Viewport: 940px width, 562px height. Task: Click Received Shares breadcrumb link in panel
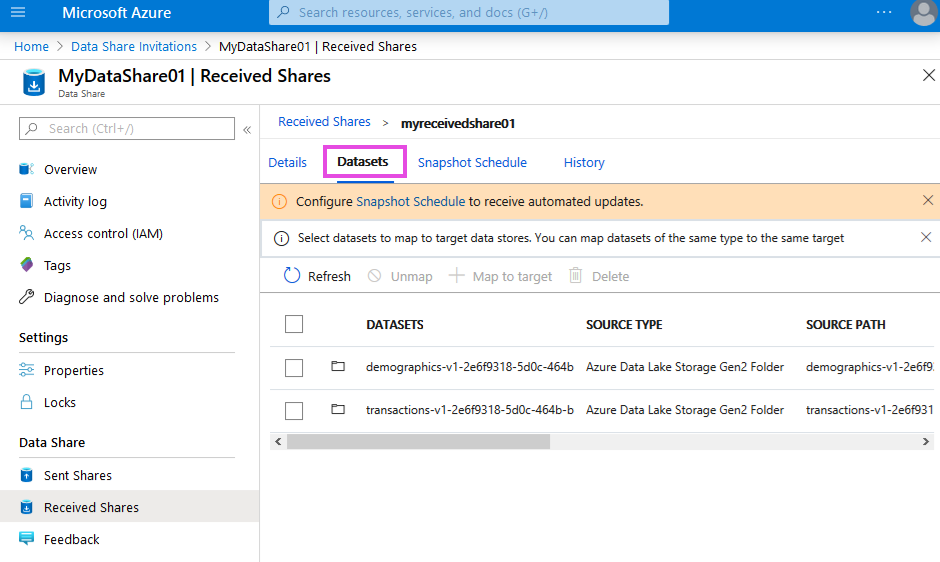(324, 122)
